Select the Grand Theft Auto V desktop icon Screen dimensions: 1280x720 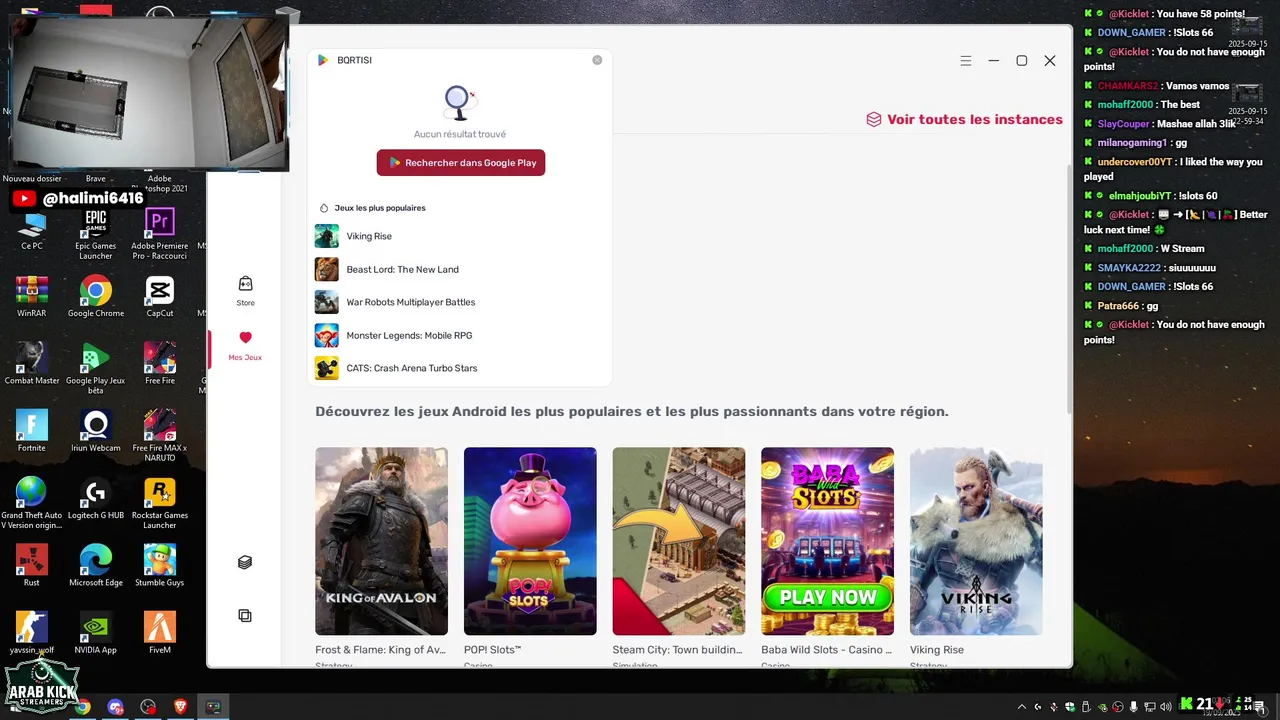32,502
